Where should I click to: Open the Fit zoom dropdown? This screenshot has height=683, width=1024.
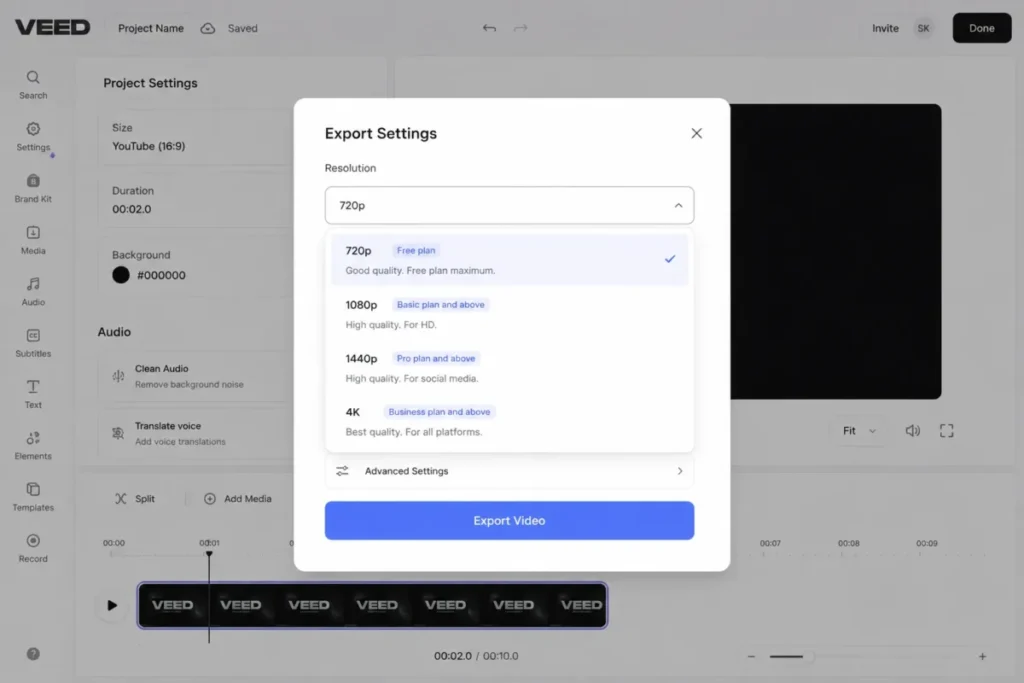pyautogui.click(x=859, y=430)
